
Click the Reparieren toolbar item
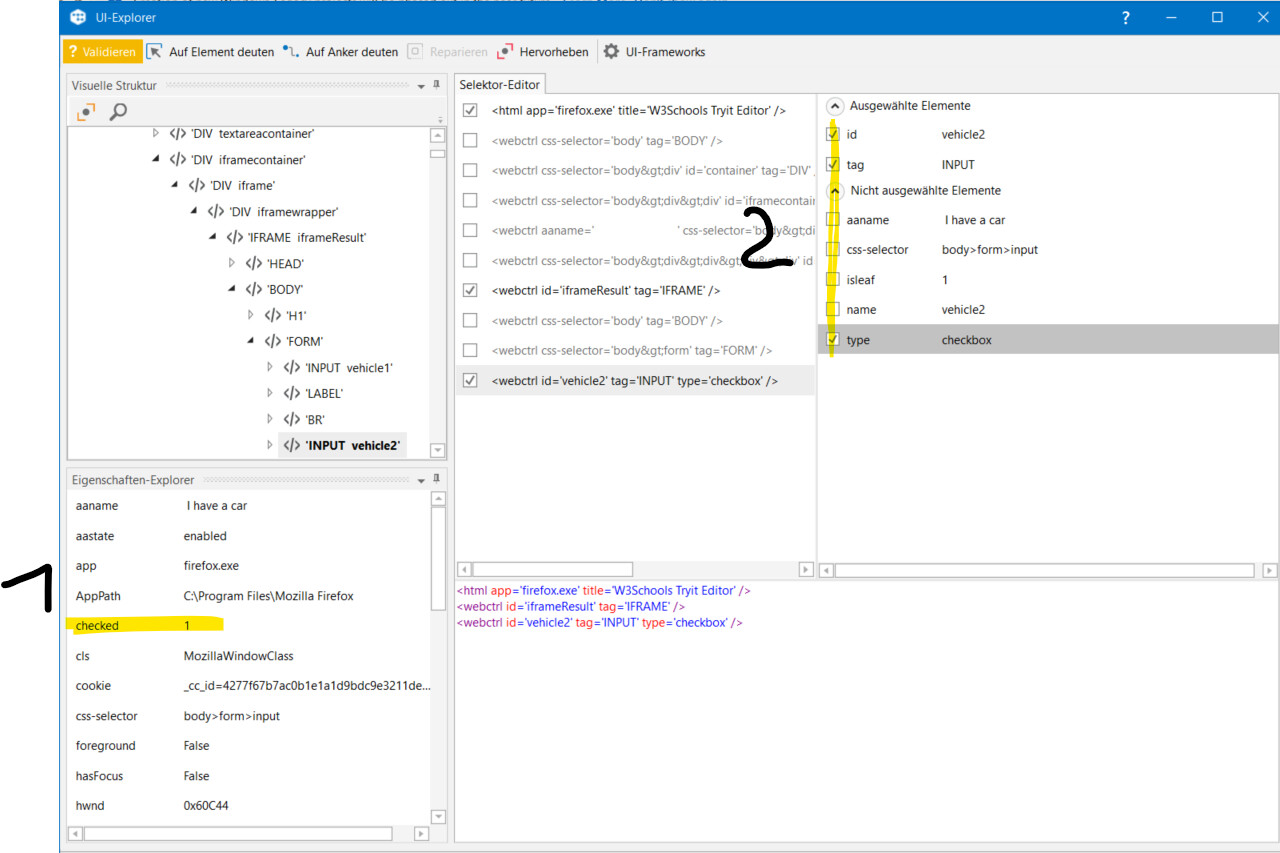[x=447, y=52]
